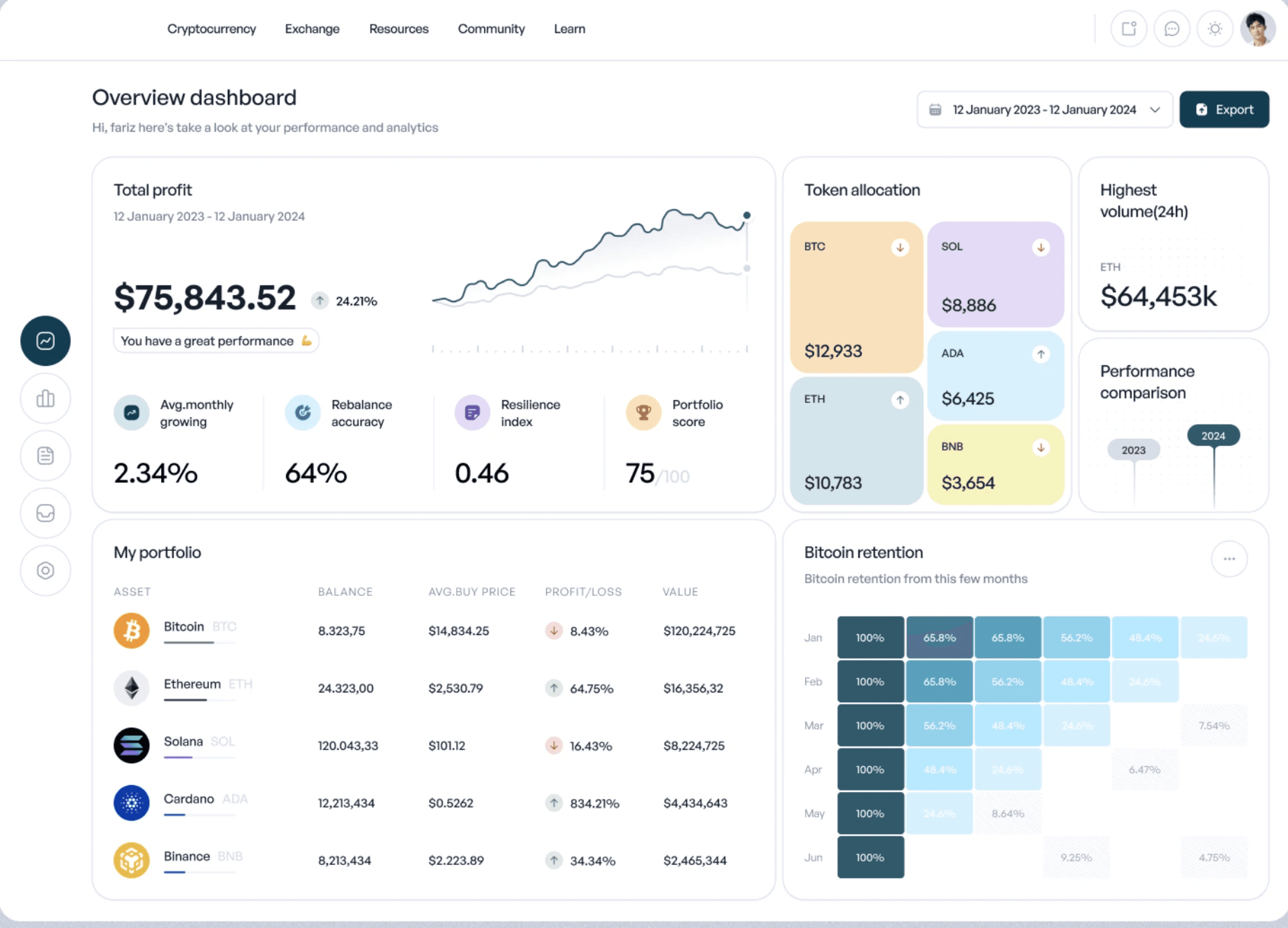Click the Jun 9.25% retention cell
Screen dimensions: 1288x928
tap(1077, 857)
